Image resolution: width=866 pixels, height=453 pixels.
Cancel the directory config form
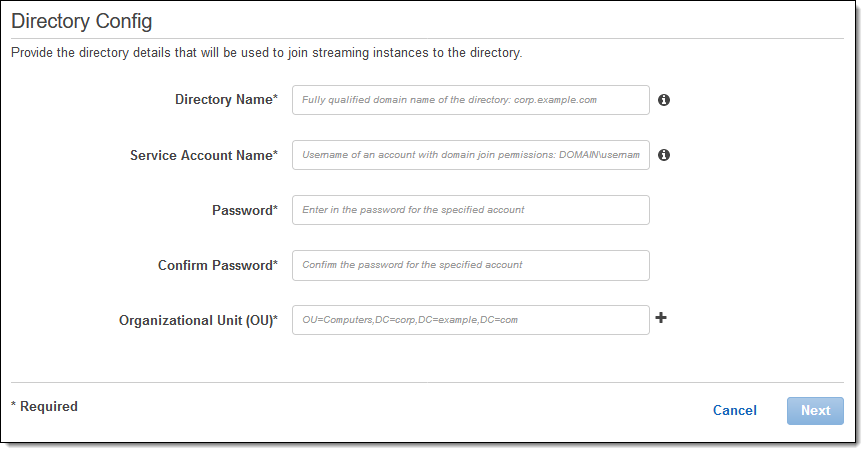click(734, 411)
